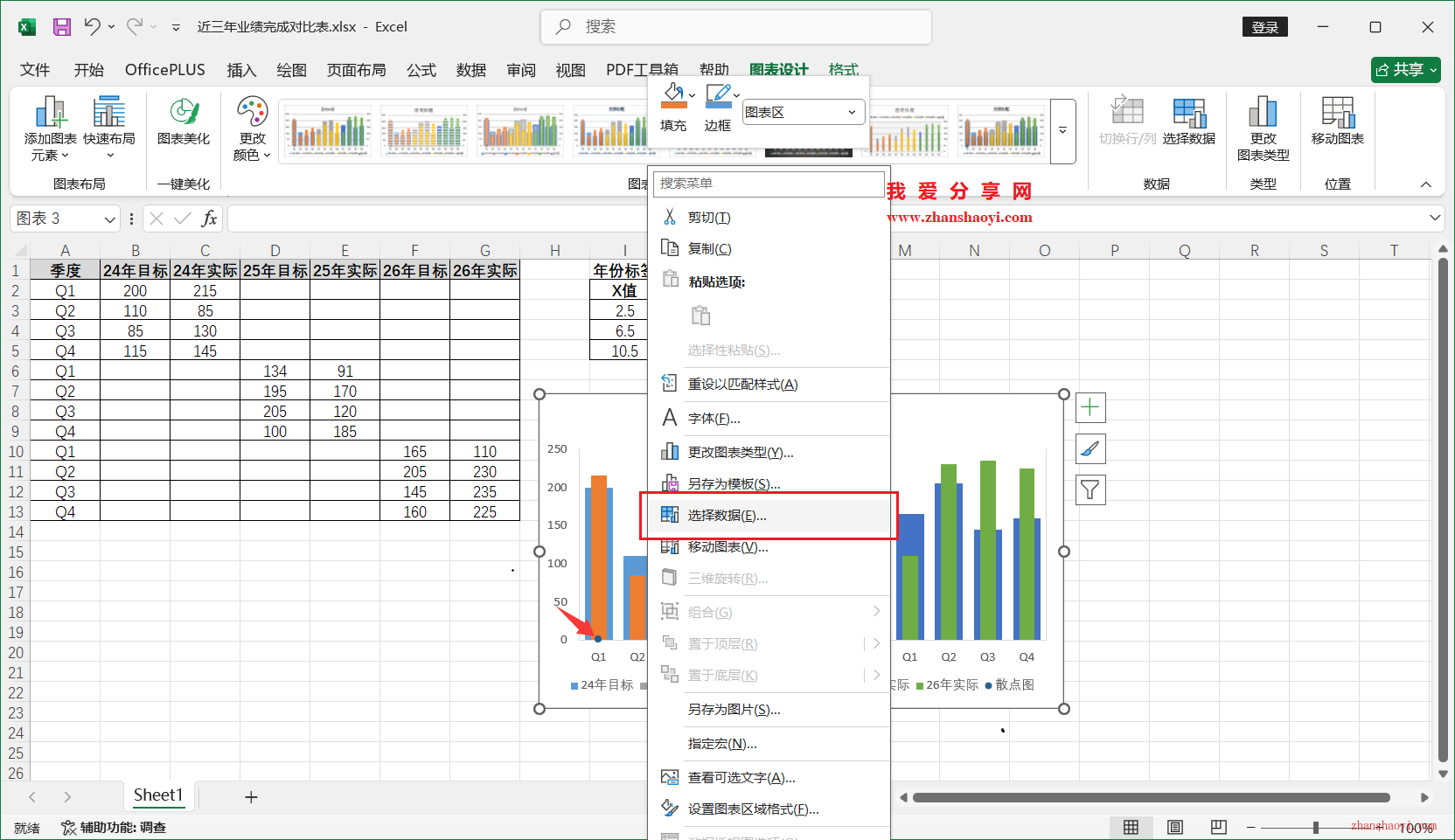Click the zoom slider handle
Viewport: 1455px width, 840px height.
click(x=1315, y=827)
